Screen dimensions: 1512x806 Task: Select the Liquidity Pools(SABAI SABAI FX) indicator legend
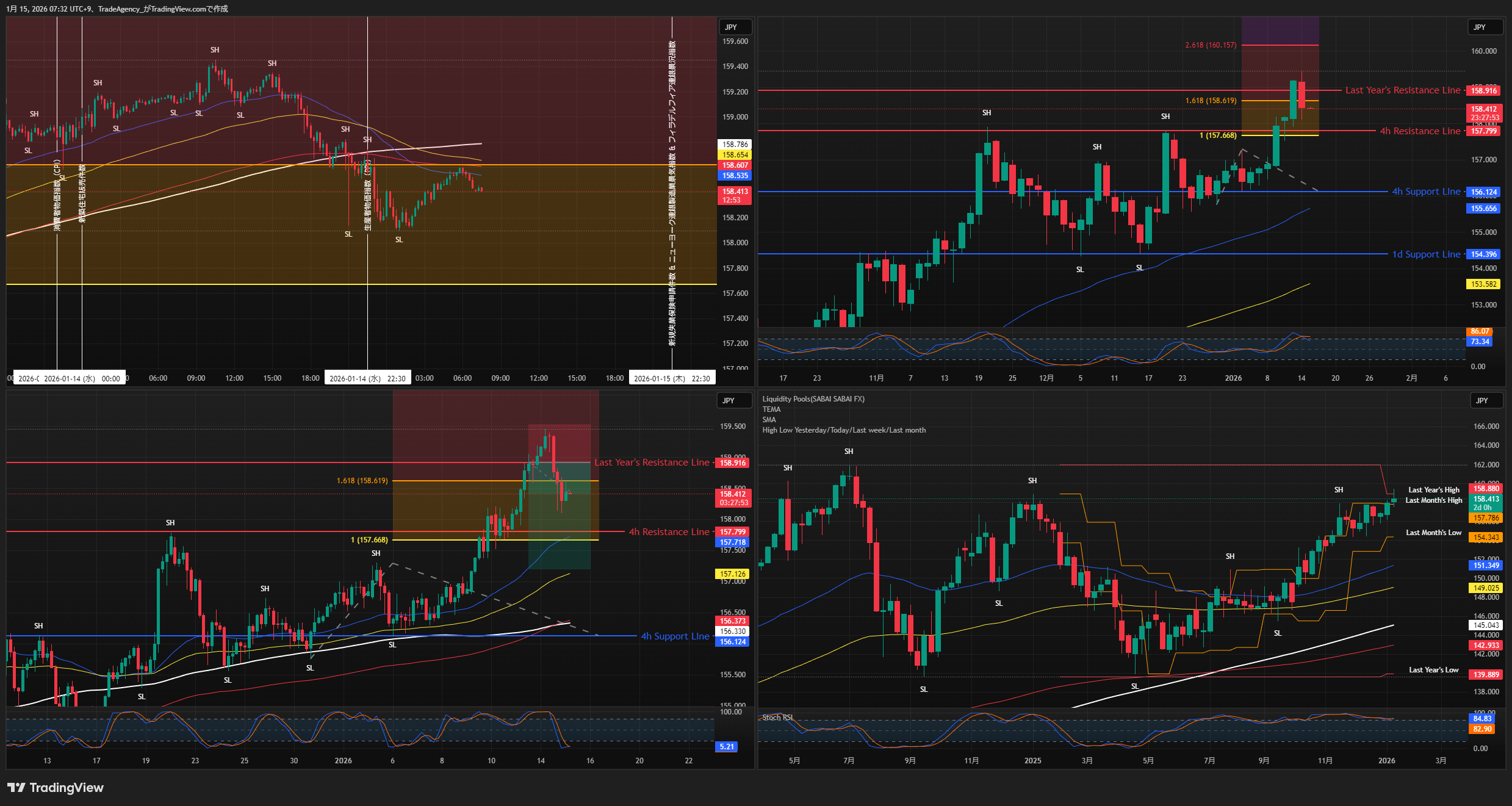[x=813, y=399]
